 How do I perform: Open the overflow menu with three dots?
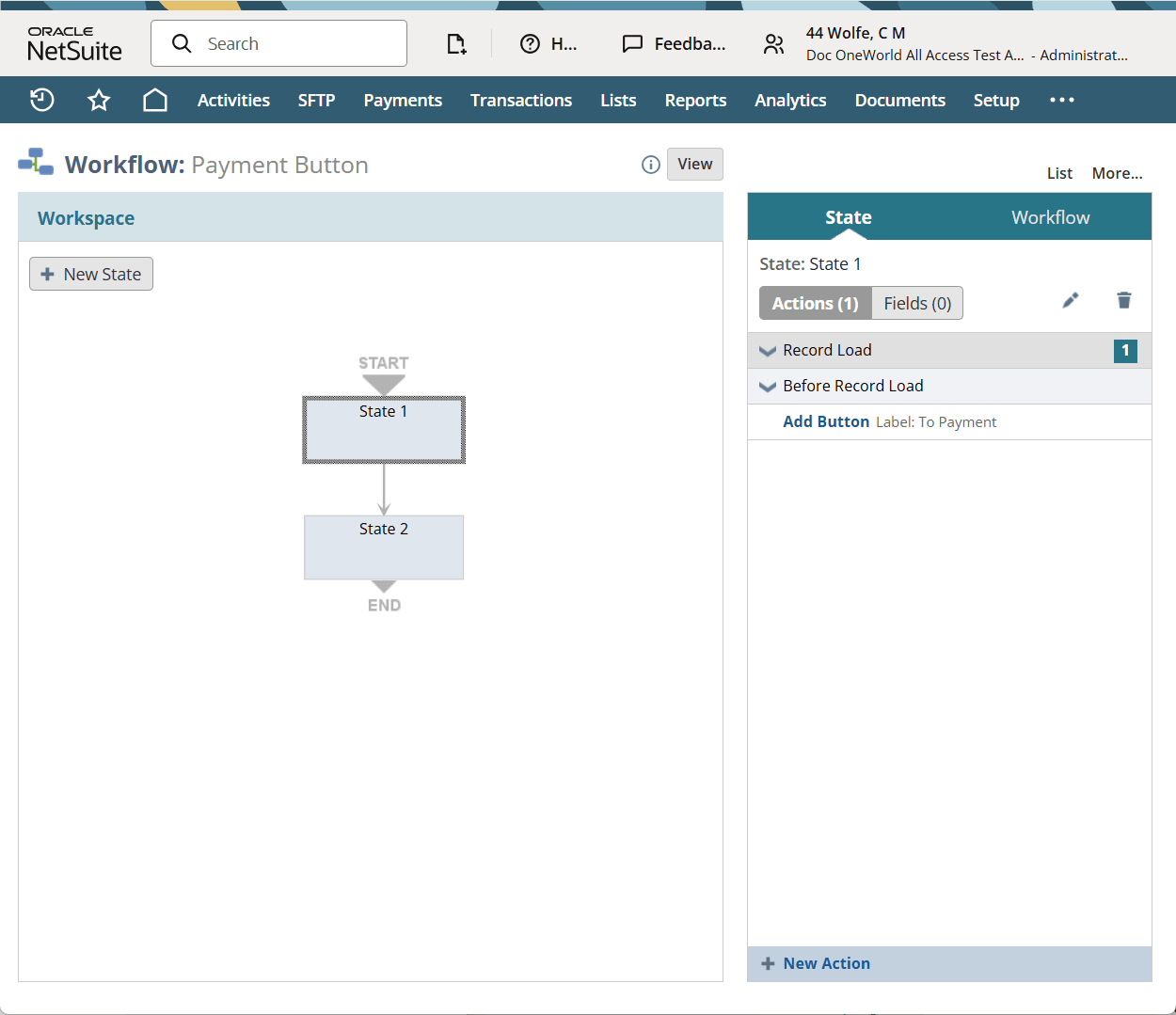[x=1062, y=100]
